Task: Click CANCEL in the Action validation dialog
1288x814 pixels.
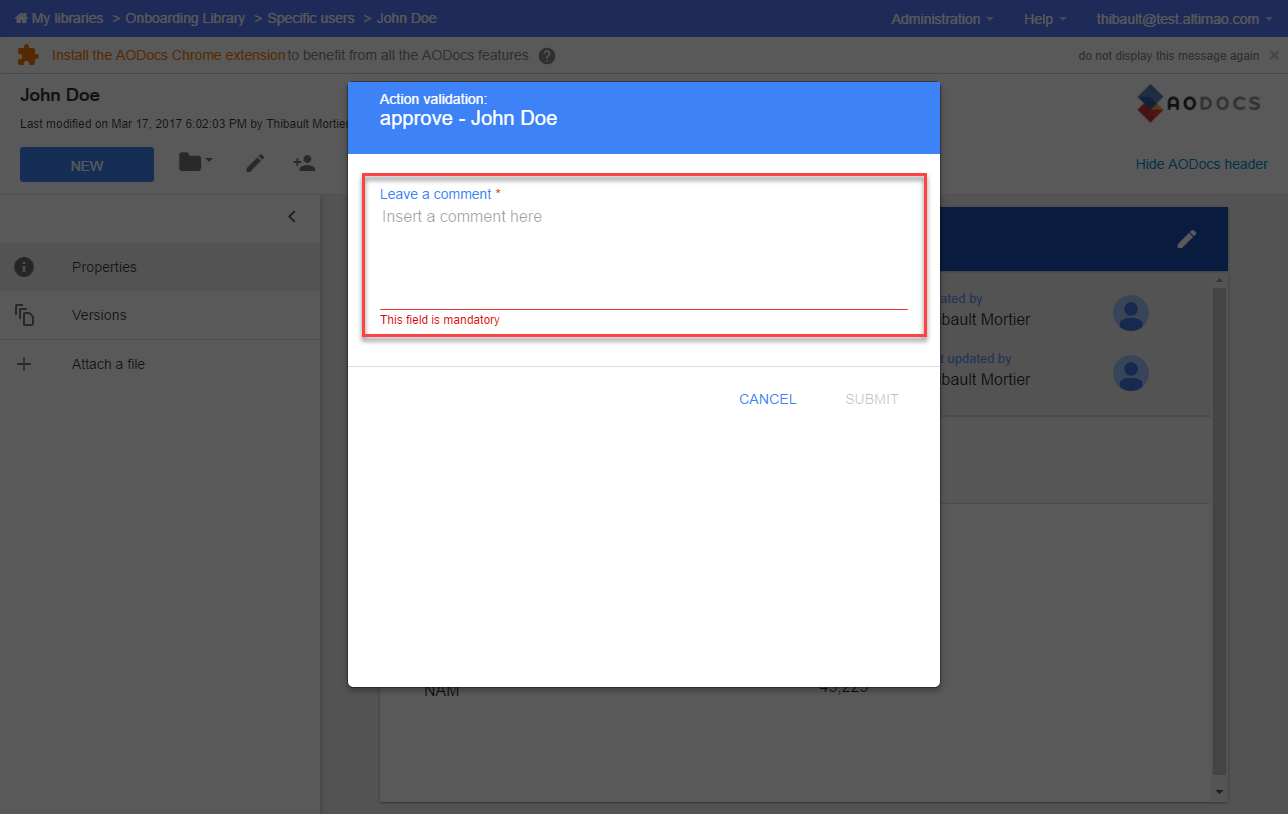Action: click(768, 399)
